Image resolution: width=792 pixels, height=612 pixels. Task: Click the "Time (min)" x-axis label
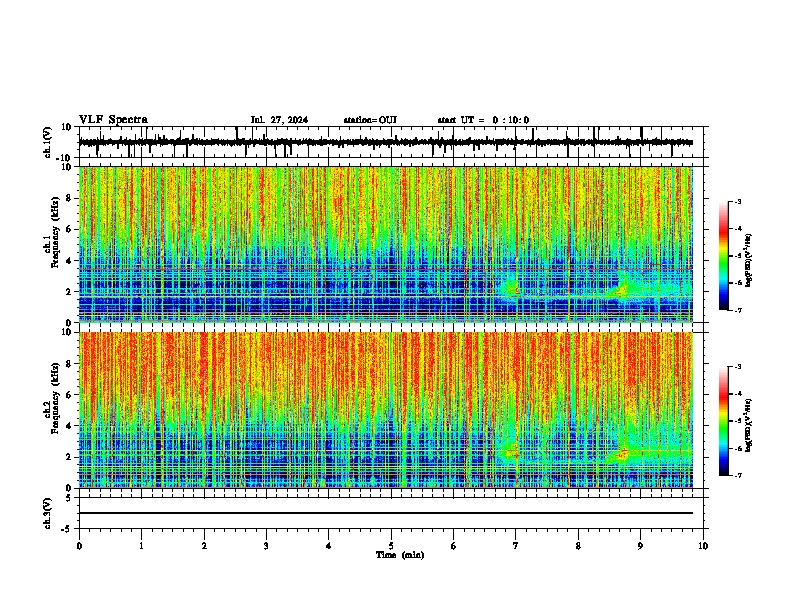point(400,555)
